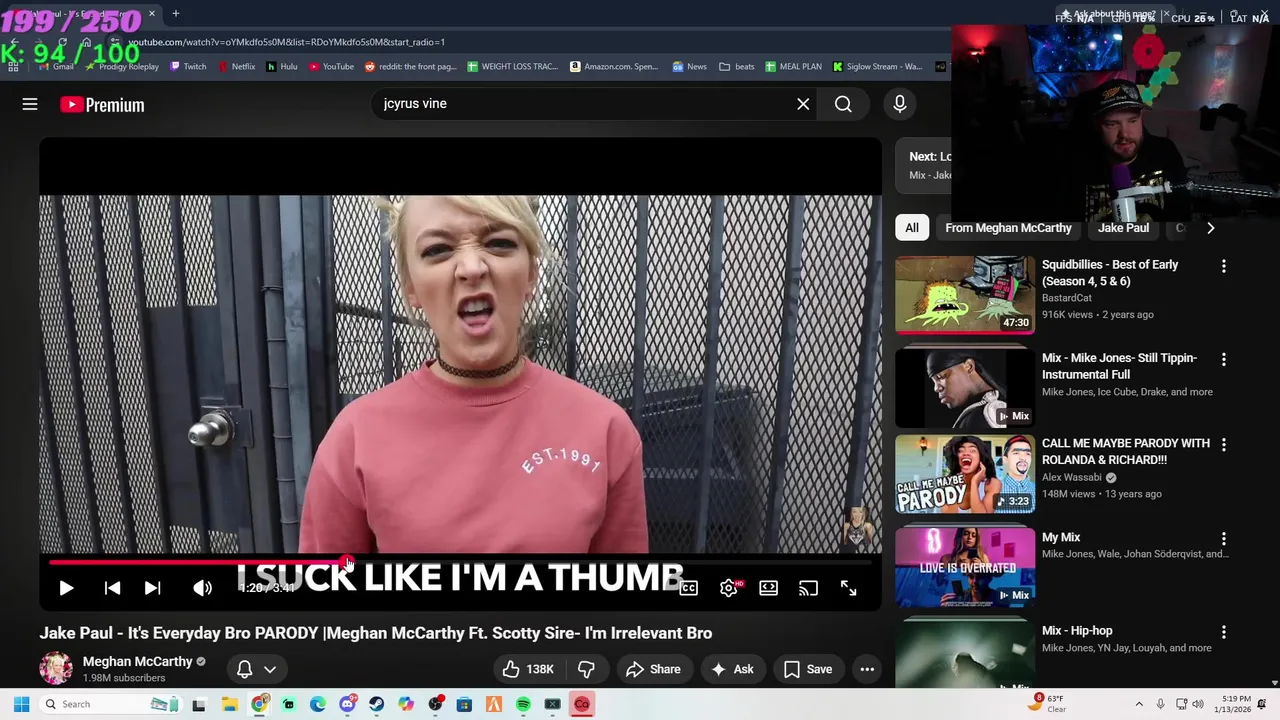Open options for Mike Jones Still Tippin mix
This screenshot has height=720, width=1280.
[1223, 359]
